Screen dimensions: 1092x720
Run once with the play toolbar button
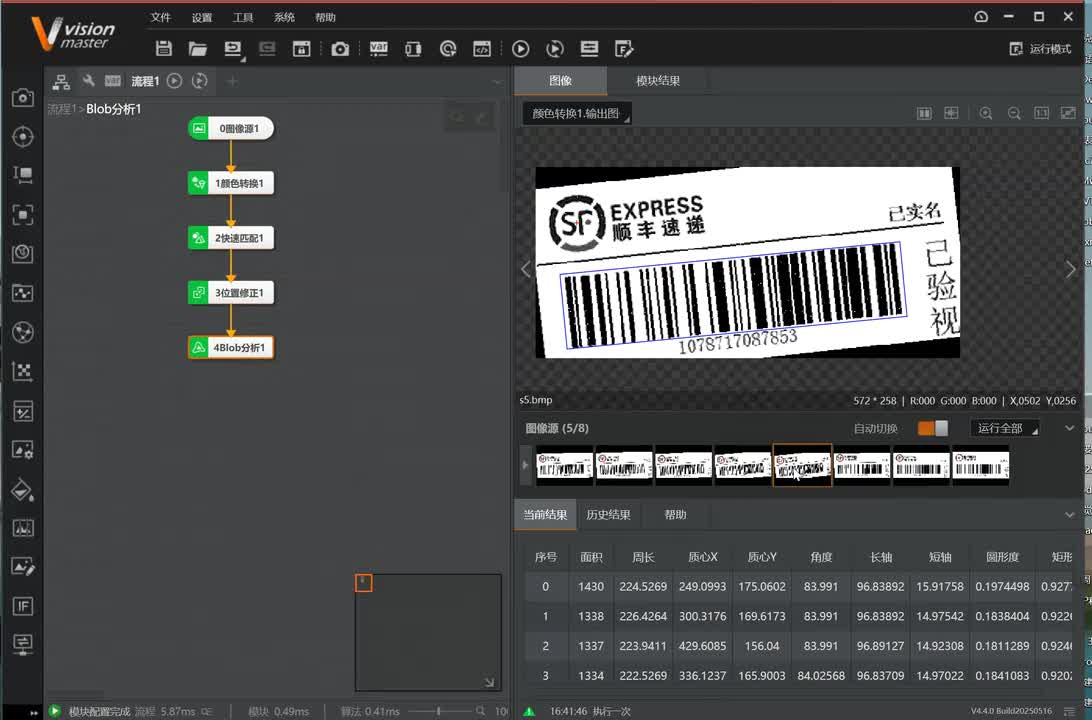520,49
